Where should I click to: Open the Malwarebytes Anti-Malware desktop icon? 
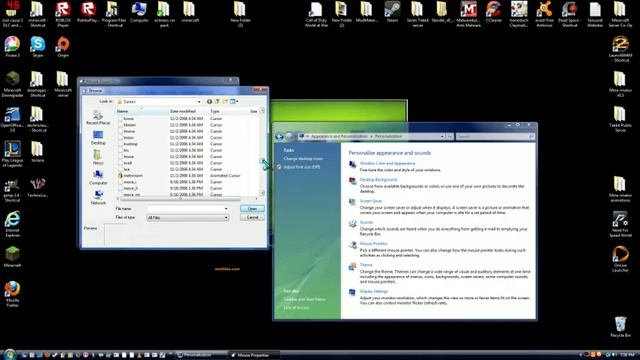tap(468, 14)
